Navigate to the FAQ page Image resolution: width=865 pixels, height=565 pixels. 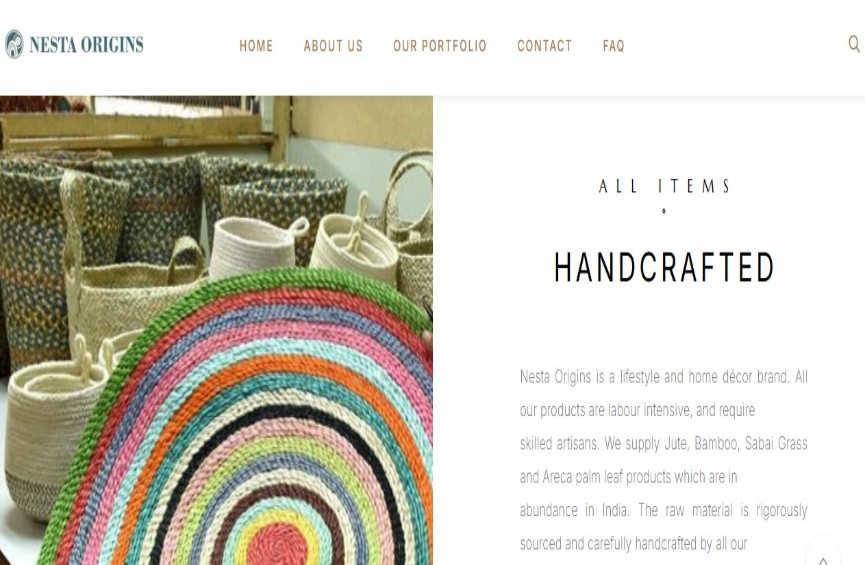pyautogui.click(x=613, y=46)
